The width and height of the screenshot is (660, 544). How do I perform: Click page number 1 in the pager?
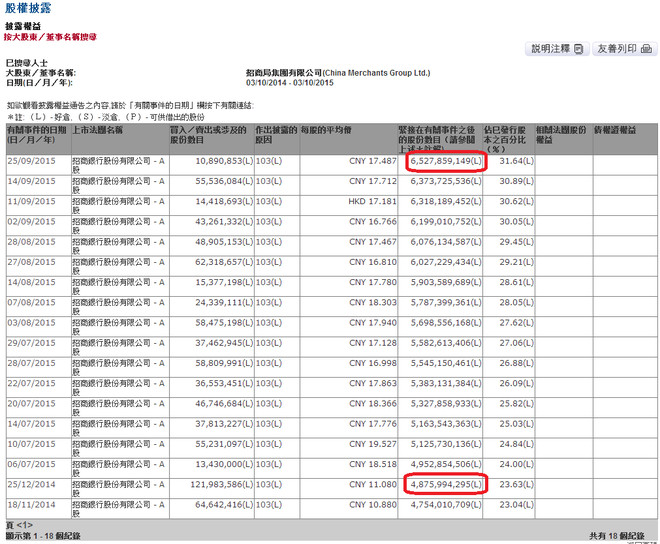pos(24,525)
